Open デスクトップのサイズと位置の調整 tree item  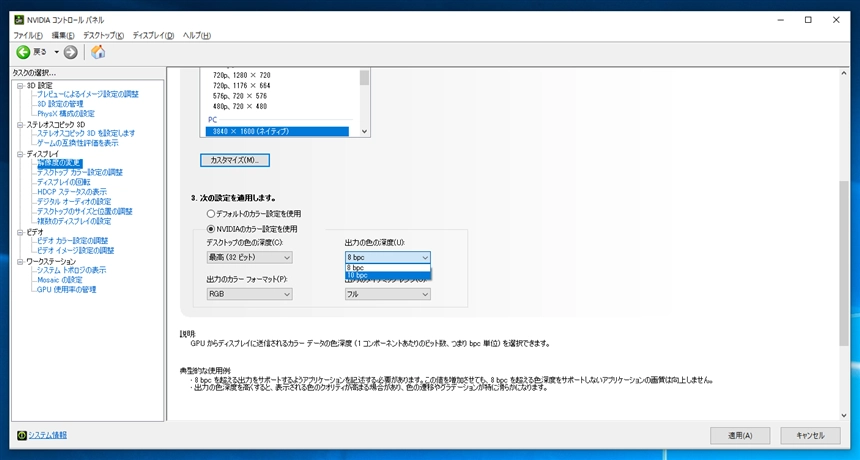tap(84, 212)
